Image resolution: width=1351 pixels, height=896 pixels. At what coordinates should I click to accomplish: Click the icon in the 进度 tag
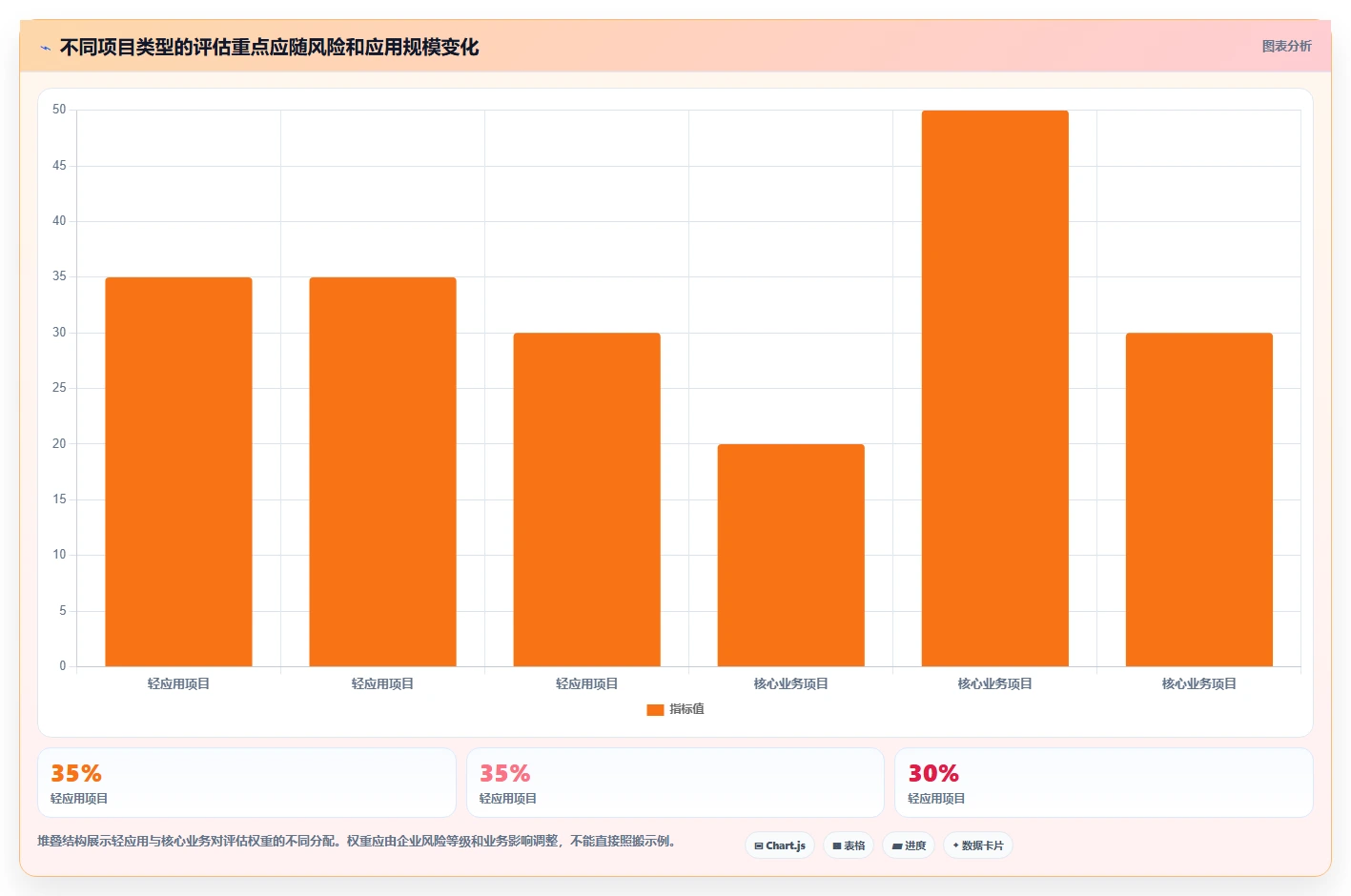(x=897, y=845)
